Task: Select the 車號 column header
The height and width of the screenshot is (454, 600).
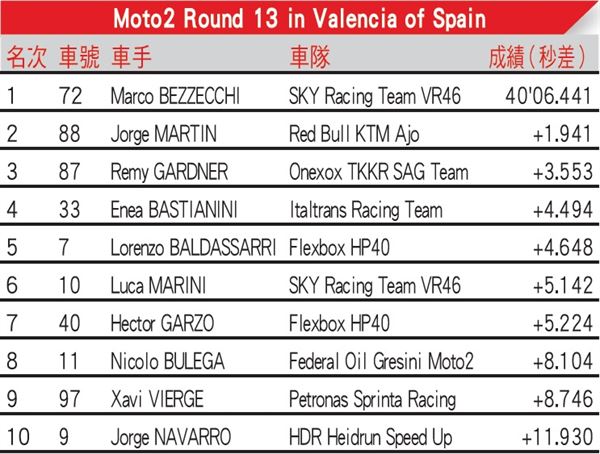Action: coord(79,57)
